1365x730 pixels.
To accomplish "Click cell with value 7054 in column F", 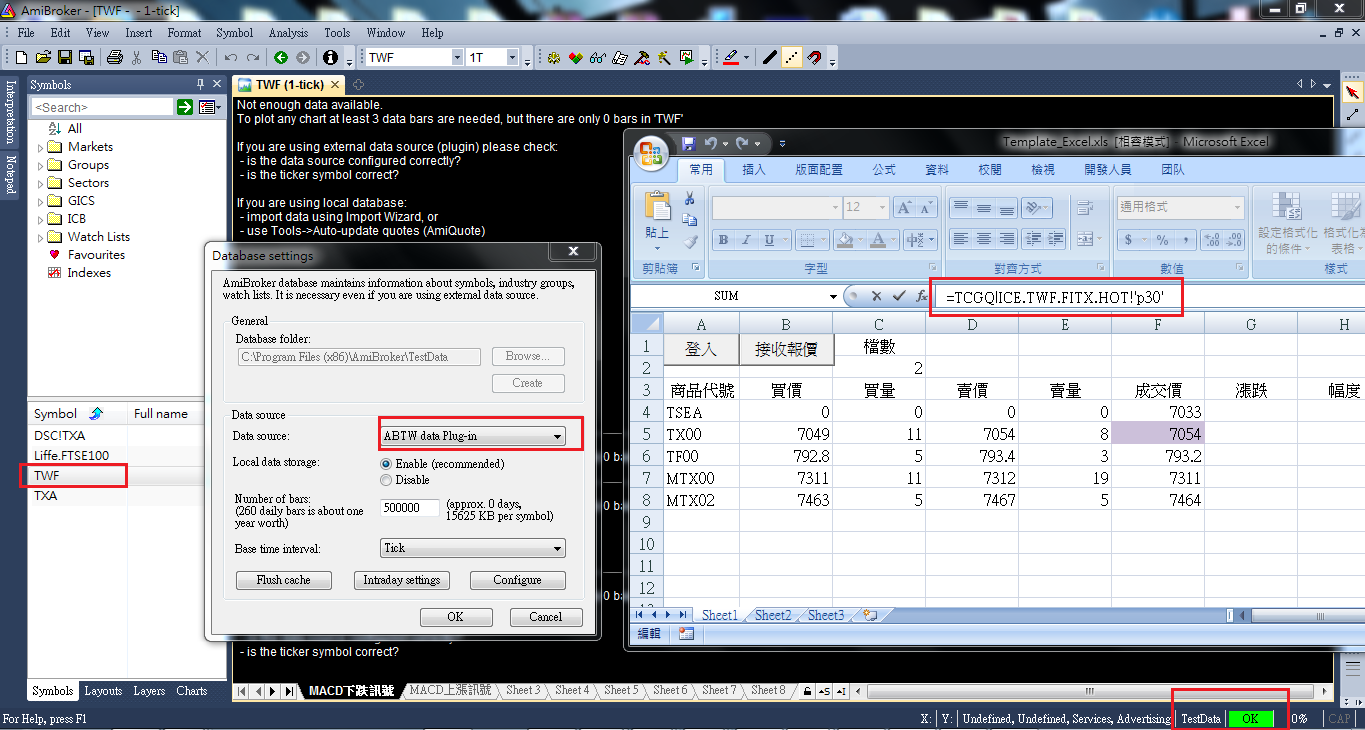I will point(1157,434).
